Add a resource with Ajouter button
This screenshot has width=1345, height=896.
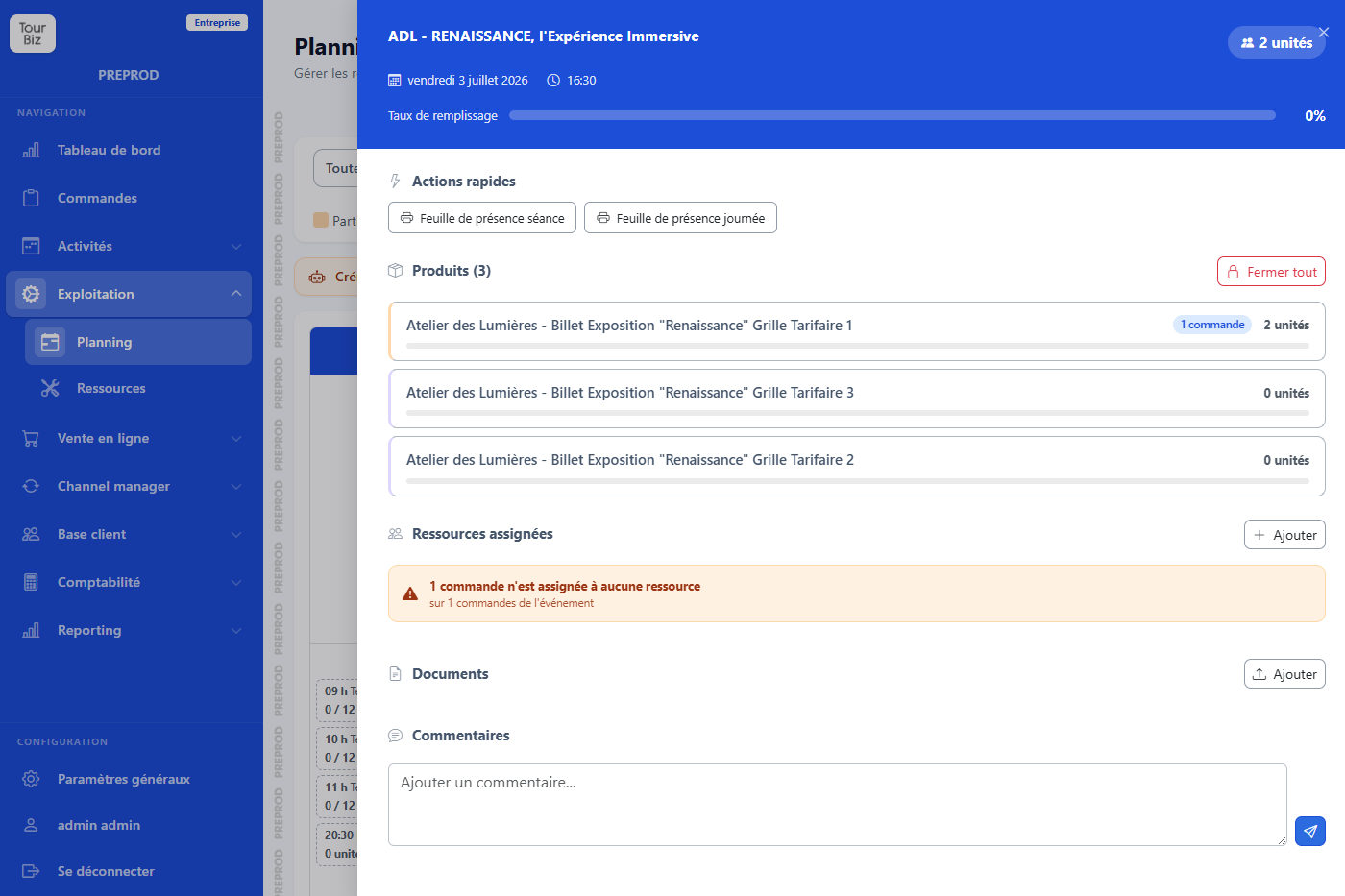tap(1284, 535)
